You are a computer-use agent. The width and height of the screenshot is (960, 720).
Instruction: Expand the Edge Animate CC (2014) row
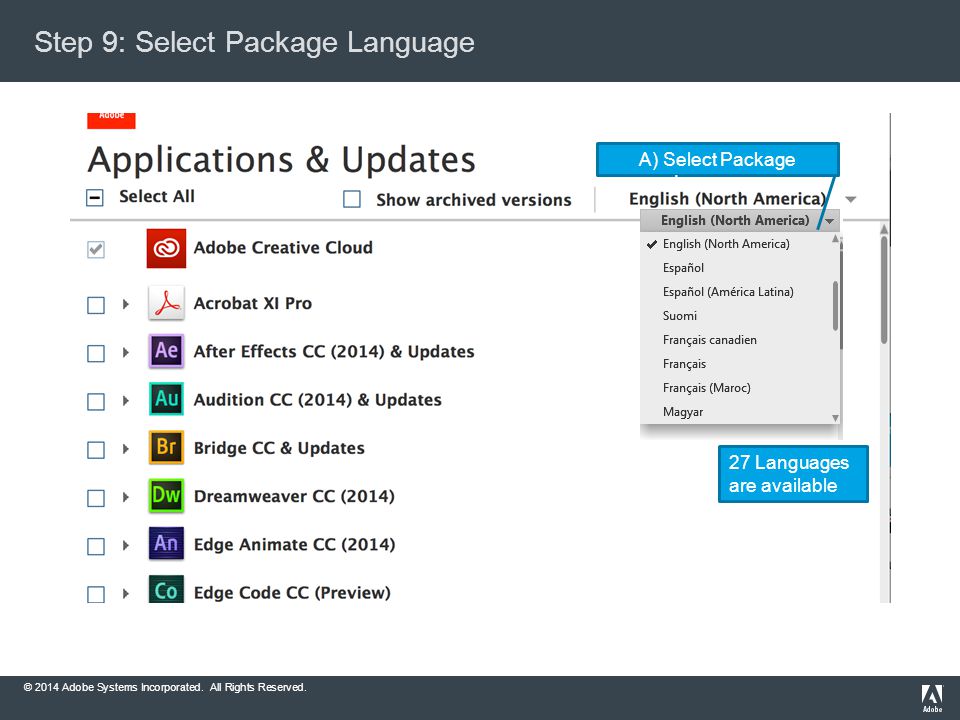(126, 545)
